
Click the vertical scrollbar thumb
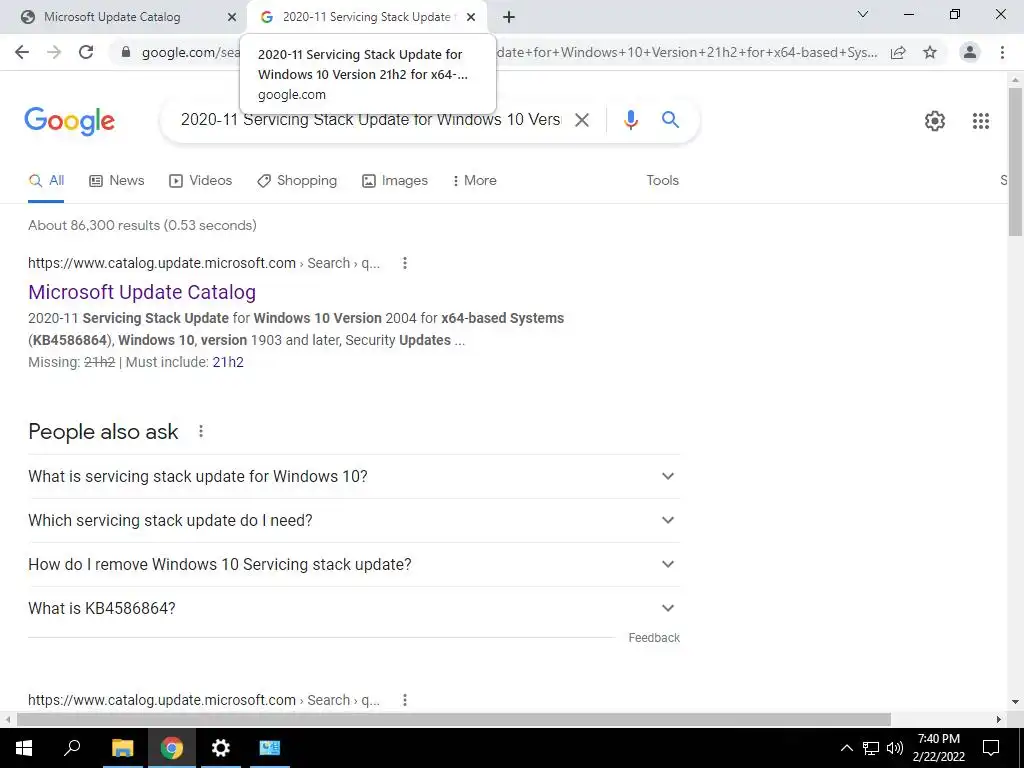[x=1015, y=161]
